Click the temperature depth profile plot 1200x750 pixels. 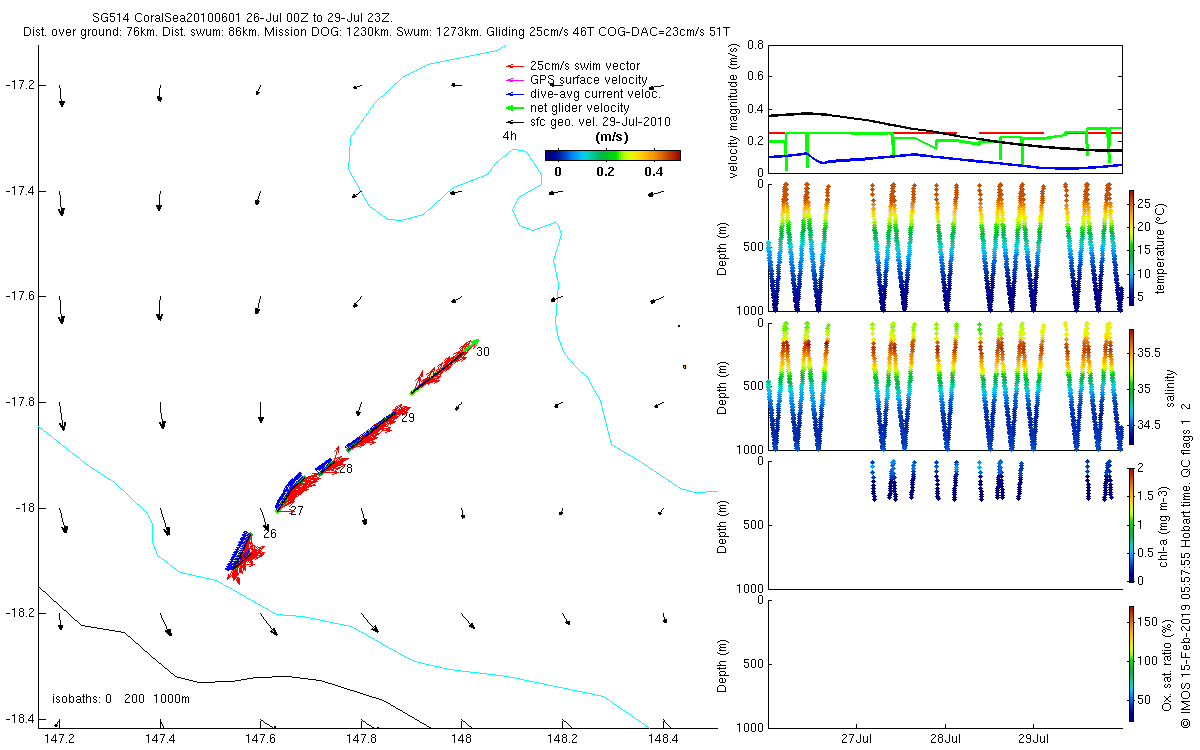coord(945,247)
